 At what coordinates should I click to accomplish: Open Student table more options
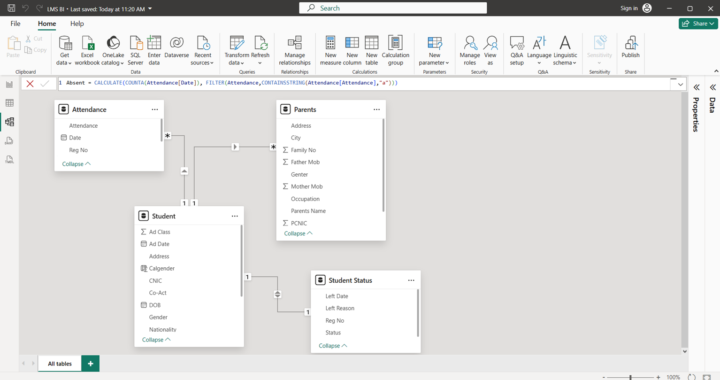(x=235, y=216)
